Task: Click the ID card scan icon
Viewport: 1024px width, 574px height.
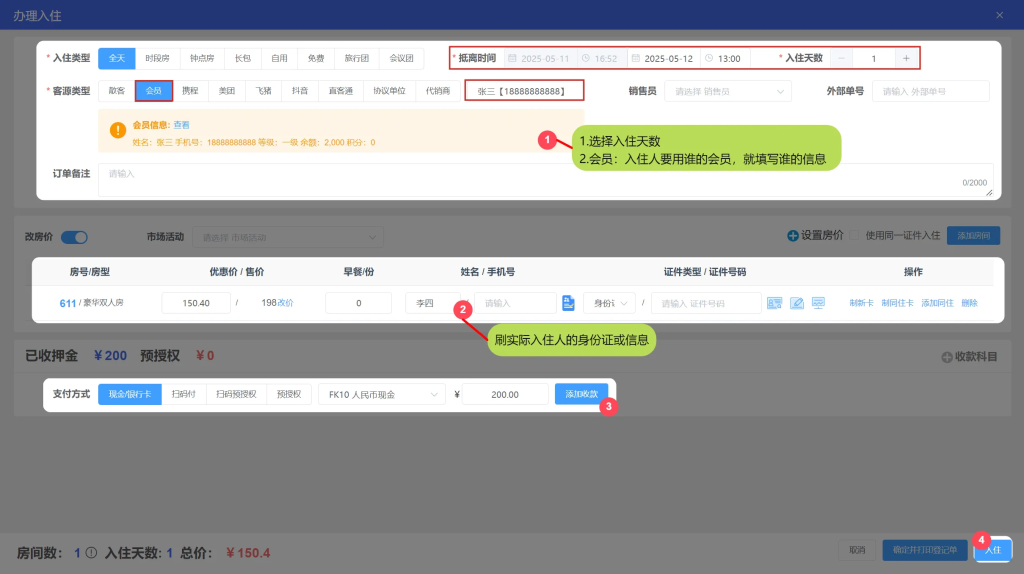Action: pyautogui.click(x=774, y=303)
